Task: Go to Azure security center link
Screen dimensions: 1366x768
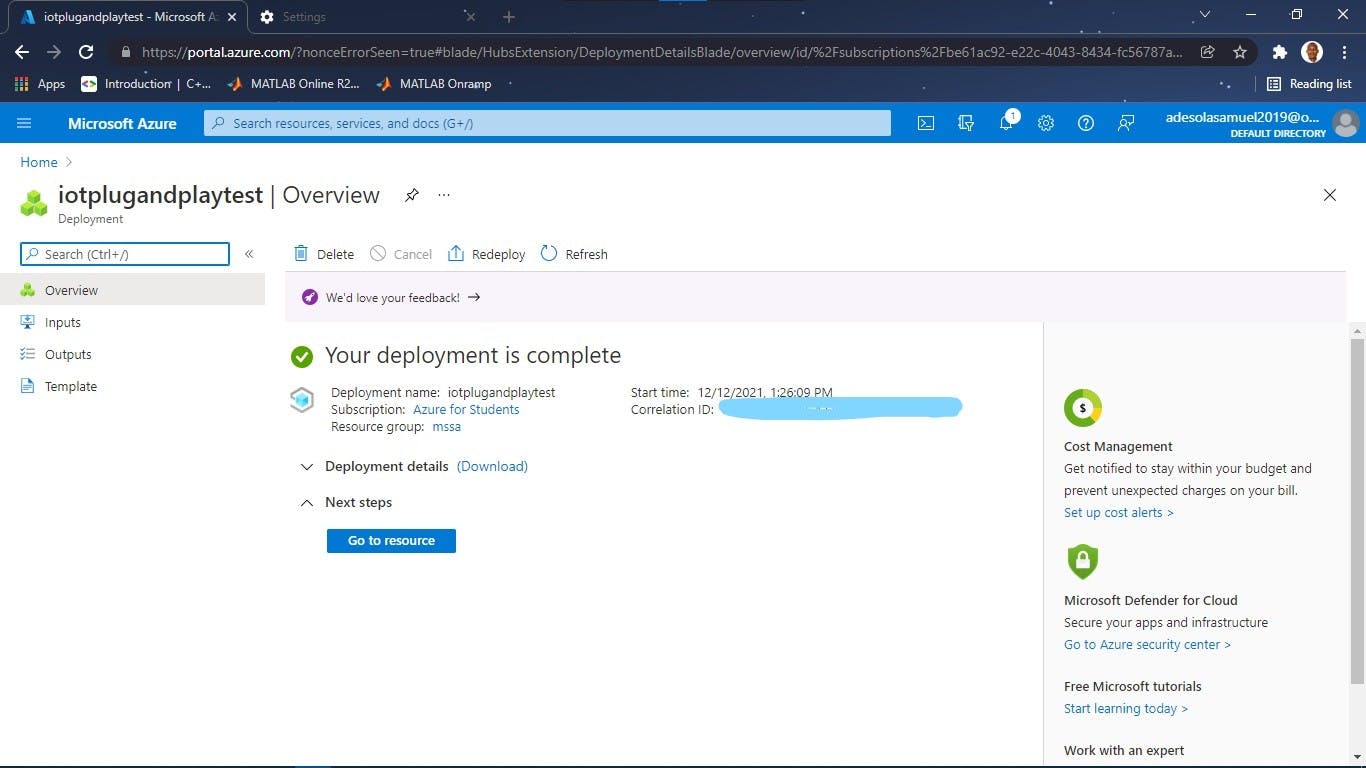Action: click(1147, 644)
